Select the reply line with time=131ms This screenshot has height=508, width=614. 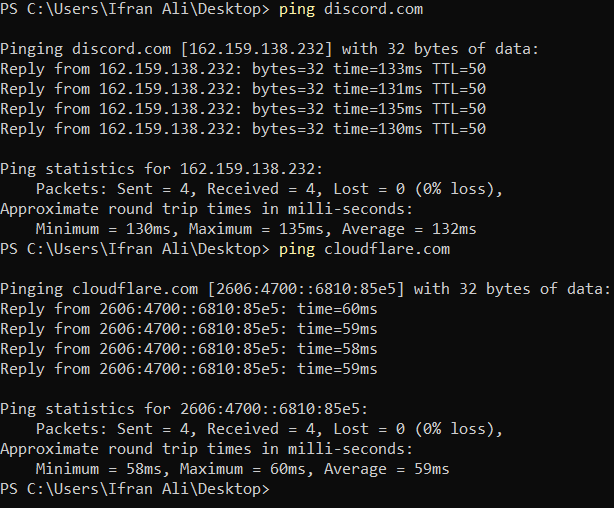coord(243,89)
